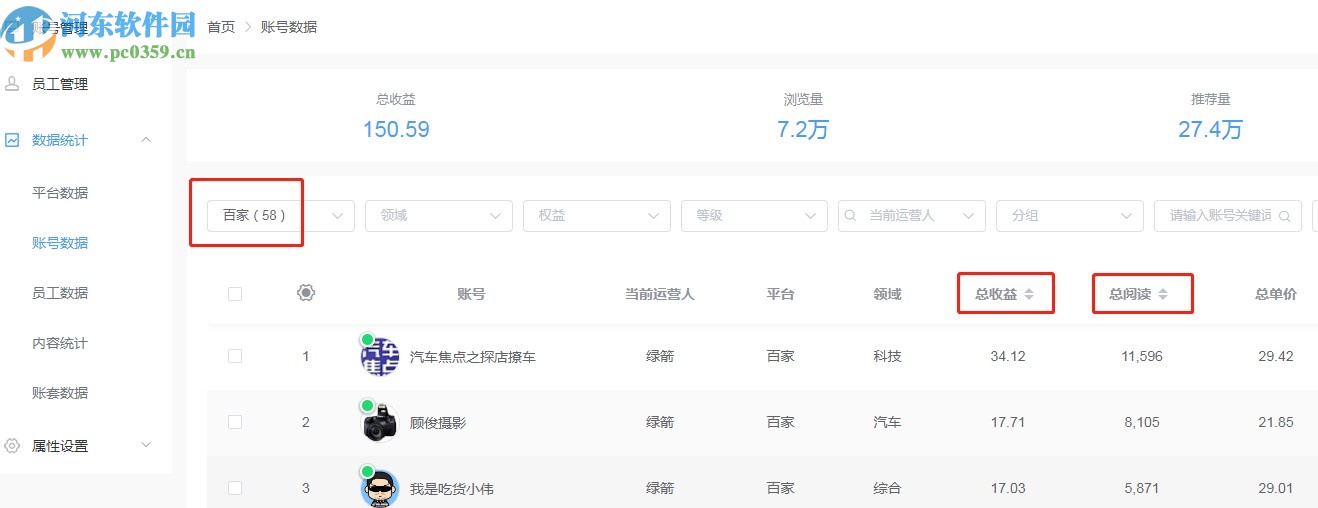Click the 顾俊摄影 camera avatar
This screenshot has height=508, width=1318.
[x=379, y=422]
